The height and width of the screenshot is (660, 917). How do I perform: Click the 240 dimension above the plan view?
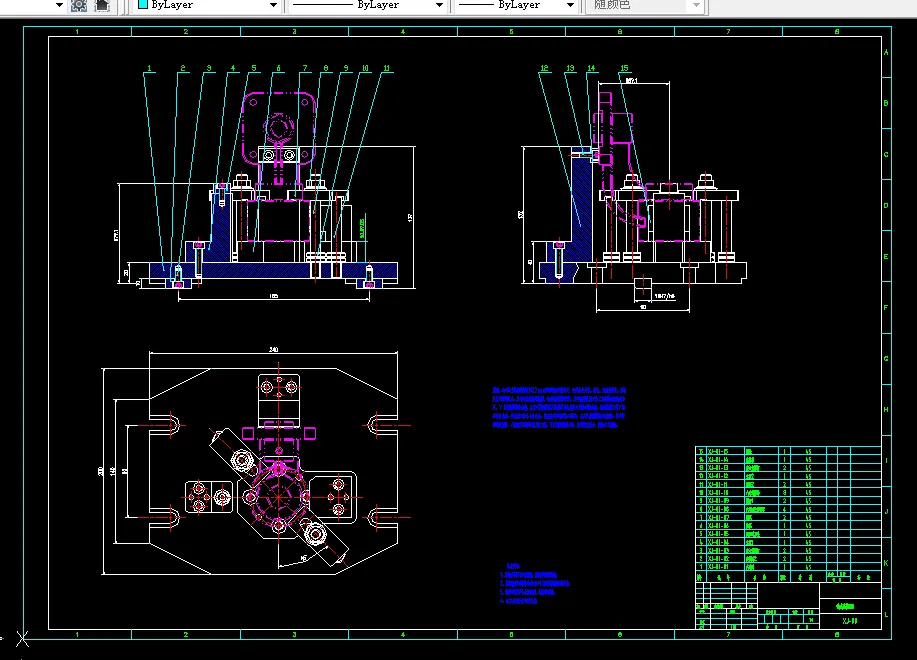(x=273, y=350)
